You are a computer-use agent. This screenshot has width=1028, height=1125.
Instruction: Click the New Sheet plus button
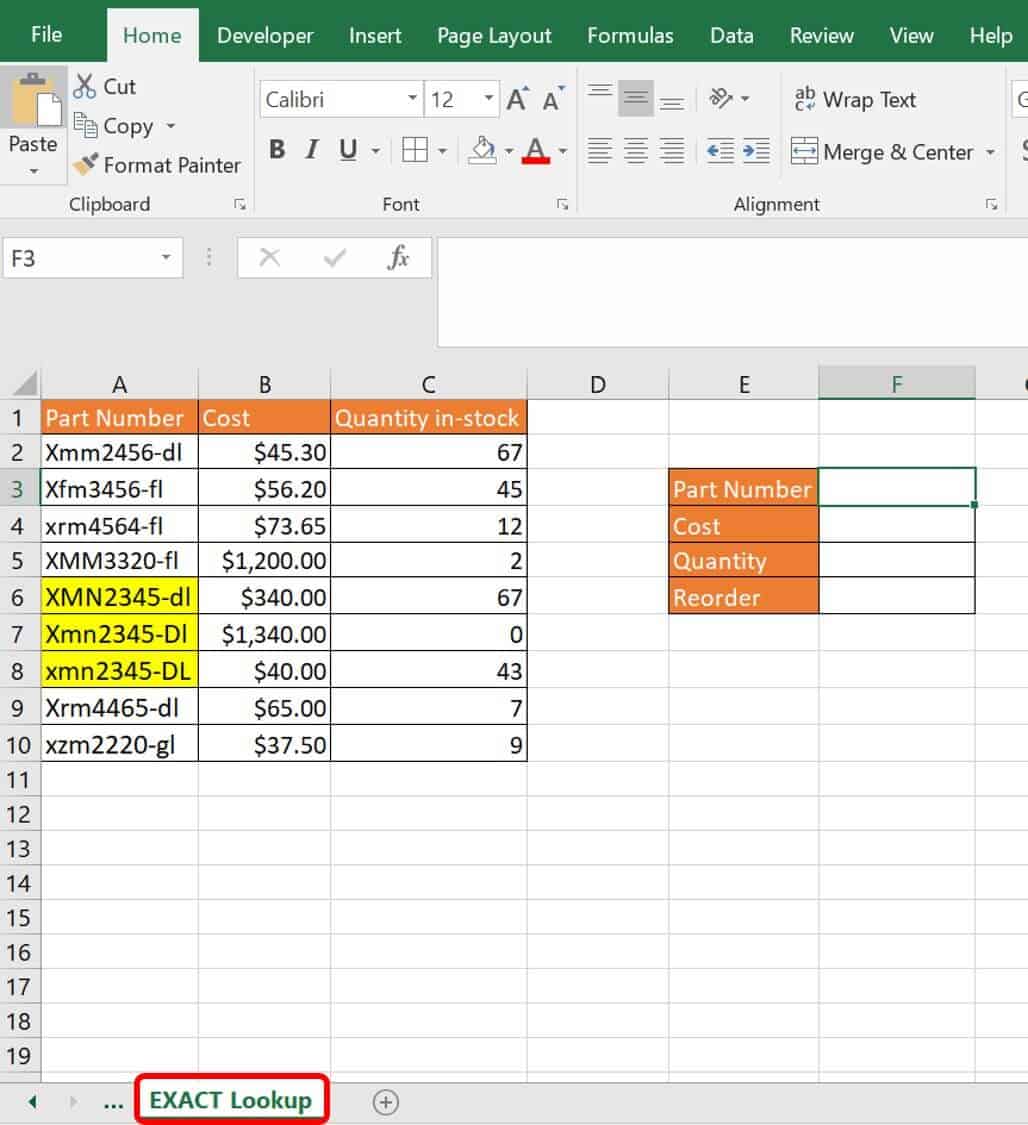[x=386, y=1102]
